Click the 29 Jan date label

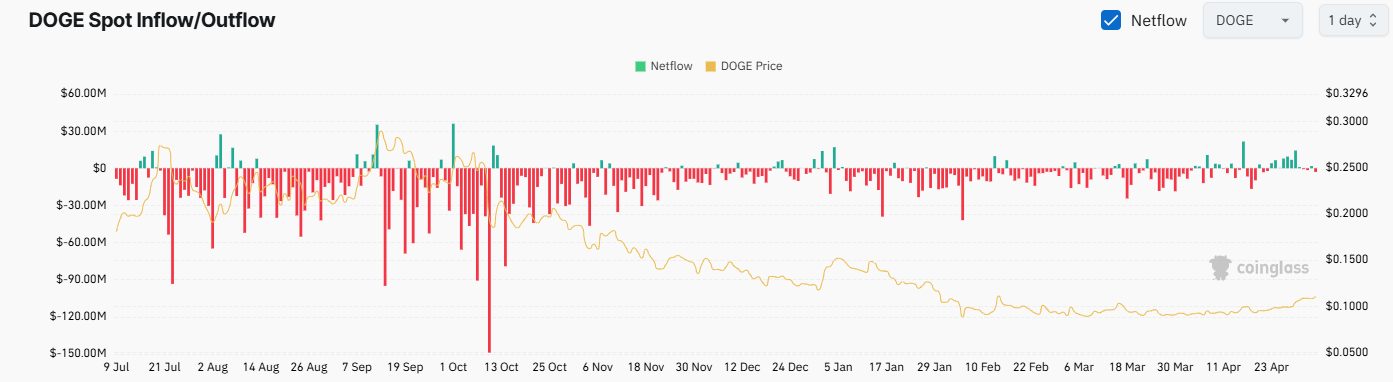pyautogui.click(x=934, y=368)
